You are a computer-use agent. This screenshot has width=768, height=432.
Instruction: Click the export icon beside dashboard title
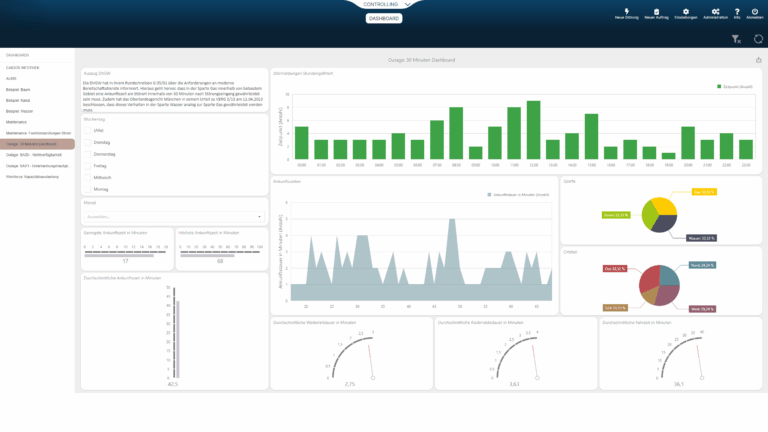pos(758,60)
